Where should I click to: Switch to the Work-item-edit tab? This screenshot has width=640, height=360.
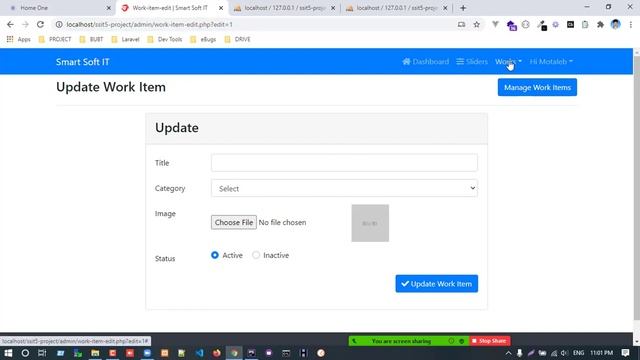pyautogui.click(x=171, y=8)
